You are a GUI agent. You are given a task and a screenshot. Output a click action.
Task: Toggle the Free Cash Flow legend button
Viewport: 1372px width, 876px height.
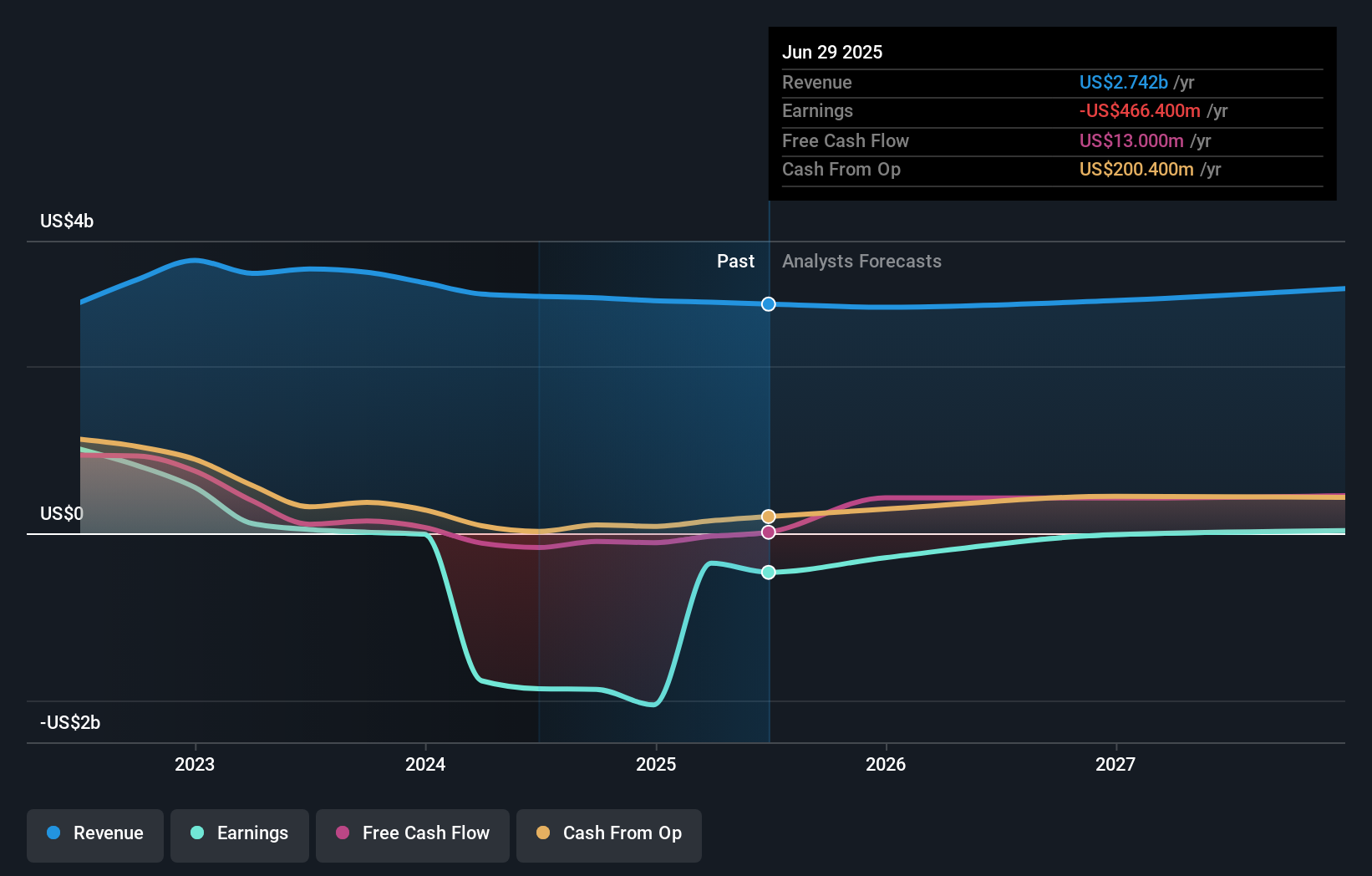tap(413, 835)
